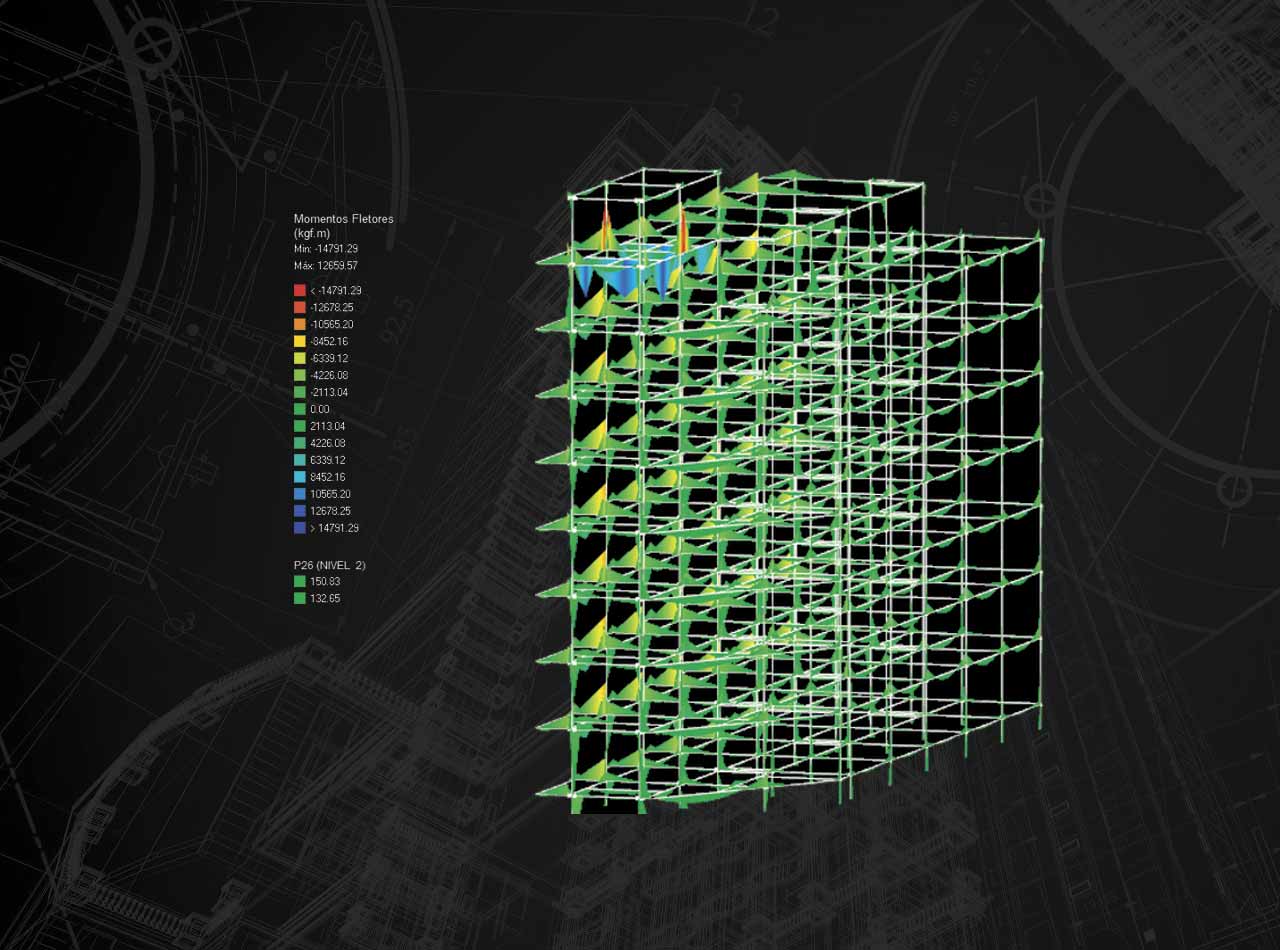Select the color swatch for -12678.25
The image size is (1280, 950).
(x=299, y=307)
